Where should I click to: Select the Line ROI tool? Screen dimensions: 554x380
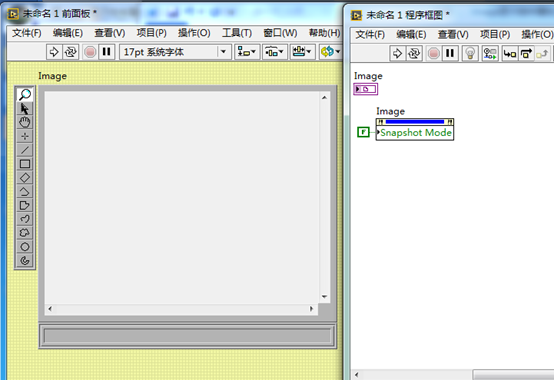click(x=25, y=150)
